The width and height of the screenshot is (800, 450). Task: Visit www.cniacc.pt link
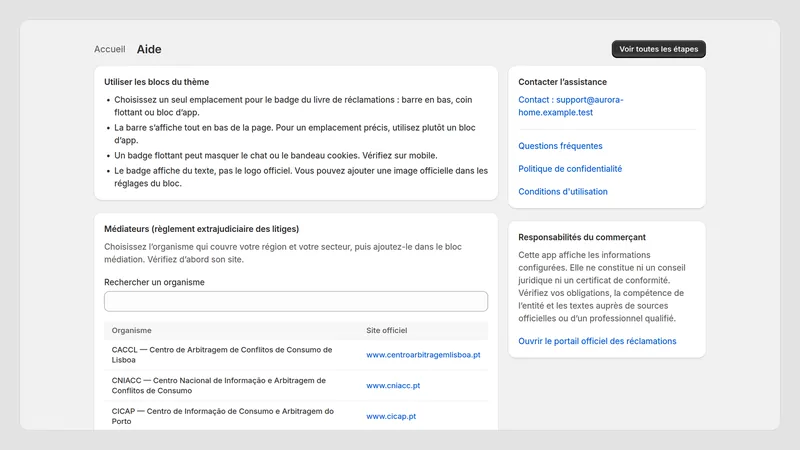(393, 386)
